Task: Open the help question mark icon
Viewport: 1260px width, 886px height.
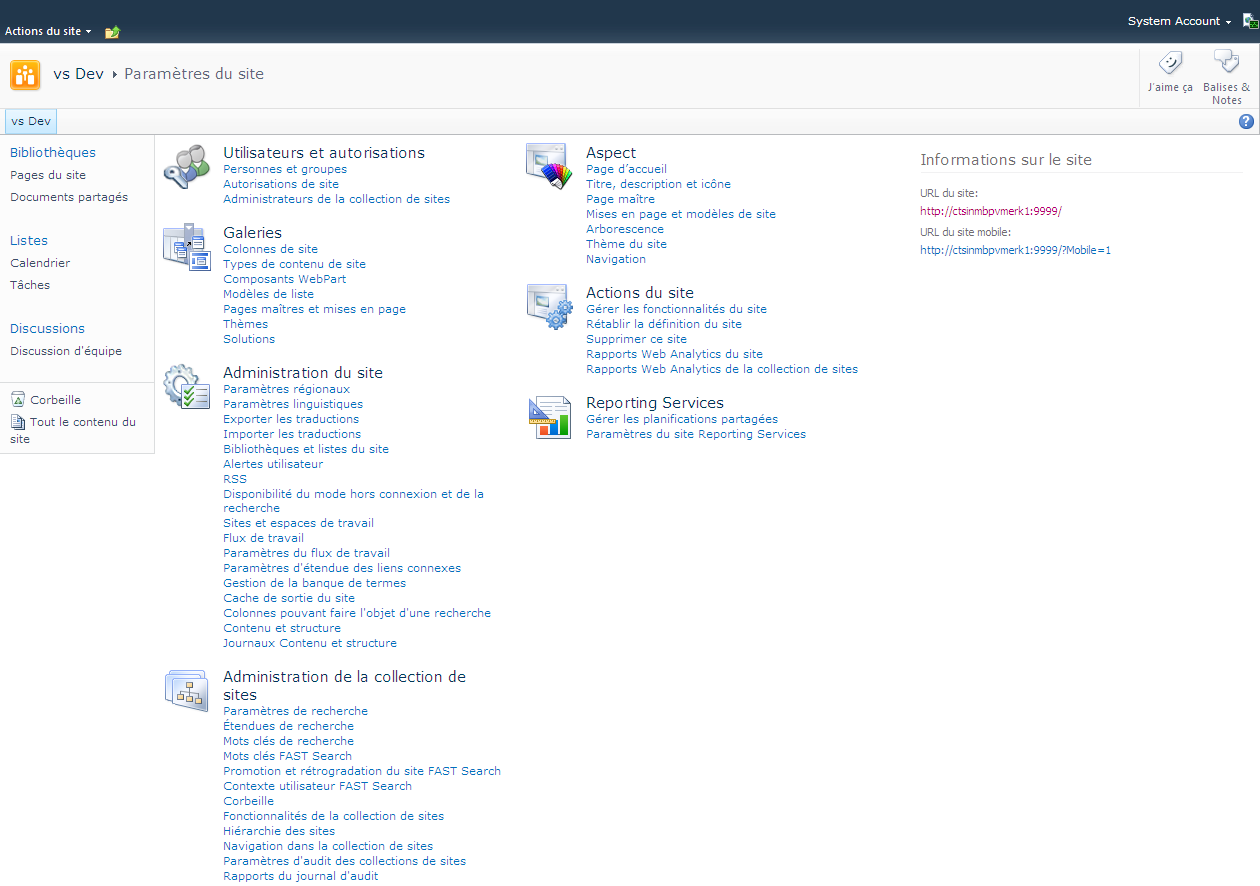Action: 1246,122
